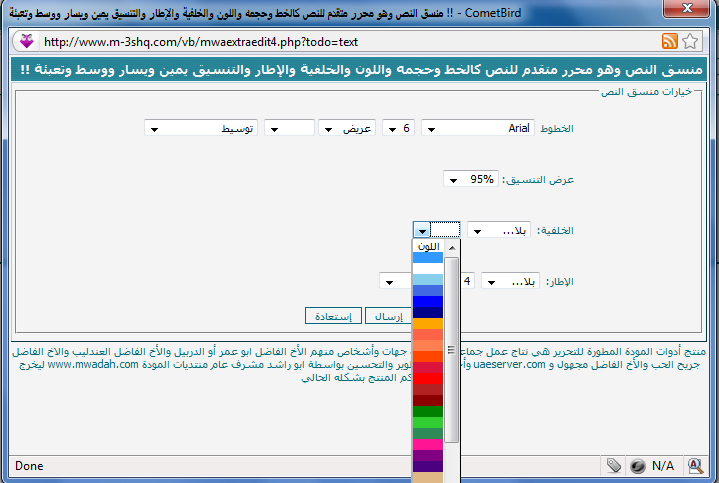Select the اللون header option in the color list

[428, 246]
